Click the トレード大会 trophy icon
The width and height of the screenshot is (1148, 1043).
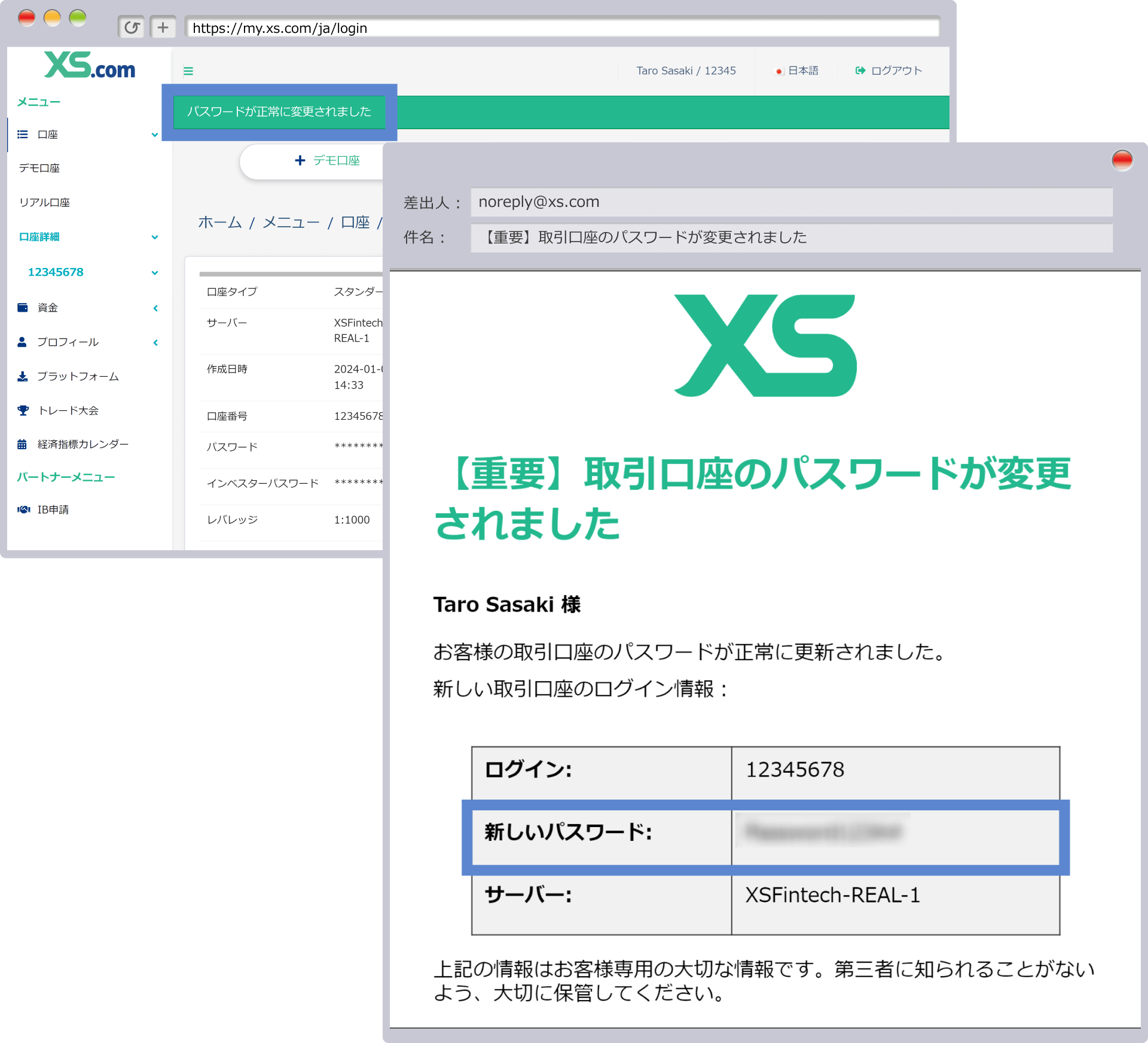(x=23, y=410)
